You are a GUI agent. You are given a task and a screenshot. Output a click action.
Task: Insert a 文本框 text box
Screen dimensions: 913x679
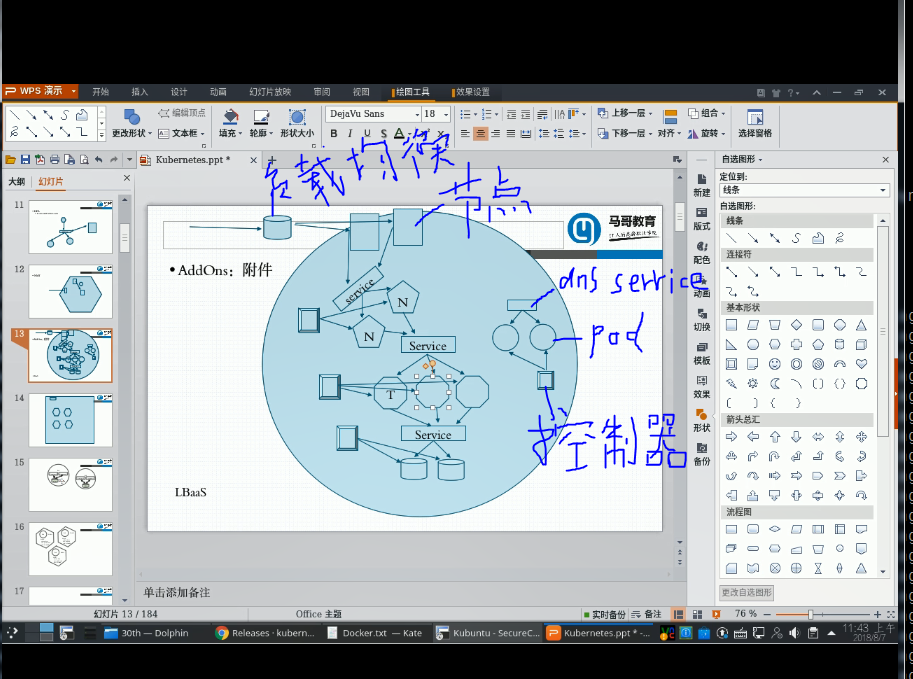182,133
